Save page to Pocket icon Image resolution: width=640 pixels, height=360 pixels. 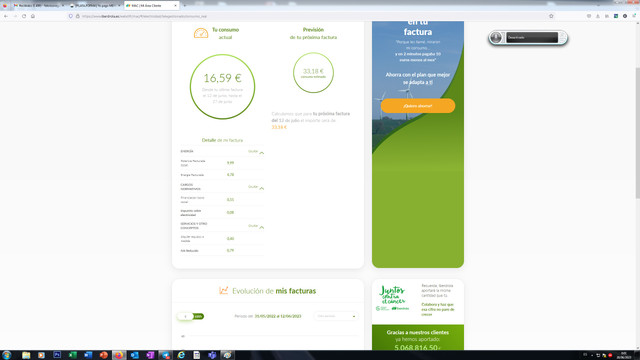[x=589, y=16]
